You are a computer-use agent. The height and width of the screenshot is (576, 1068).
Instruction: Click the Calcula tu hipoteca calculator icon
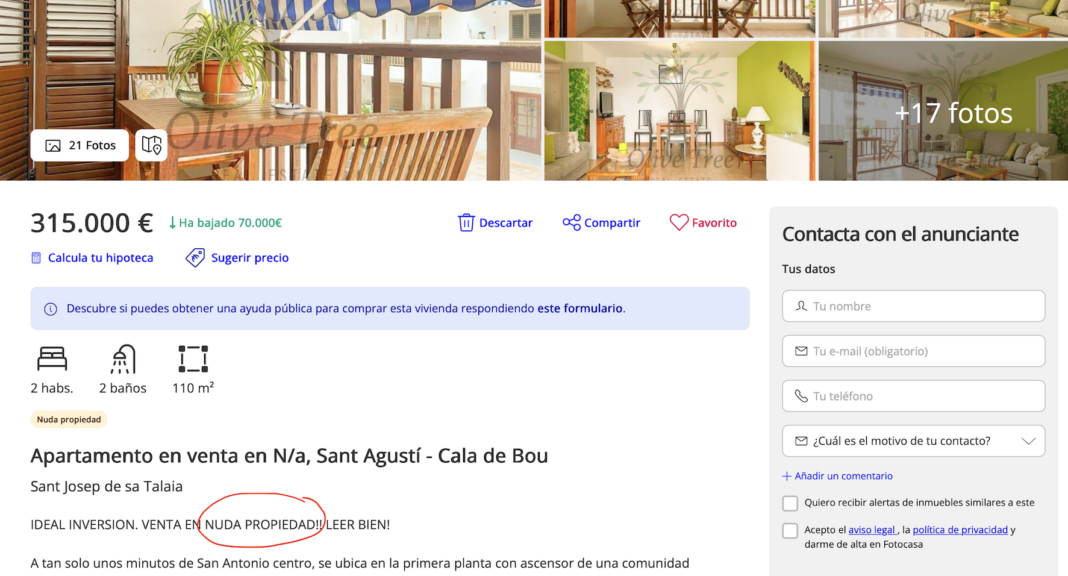pyautogui.click(x=36, y=258)
